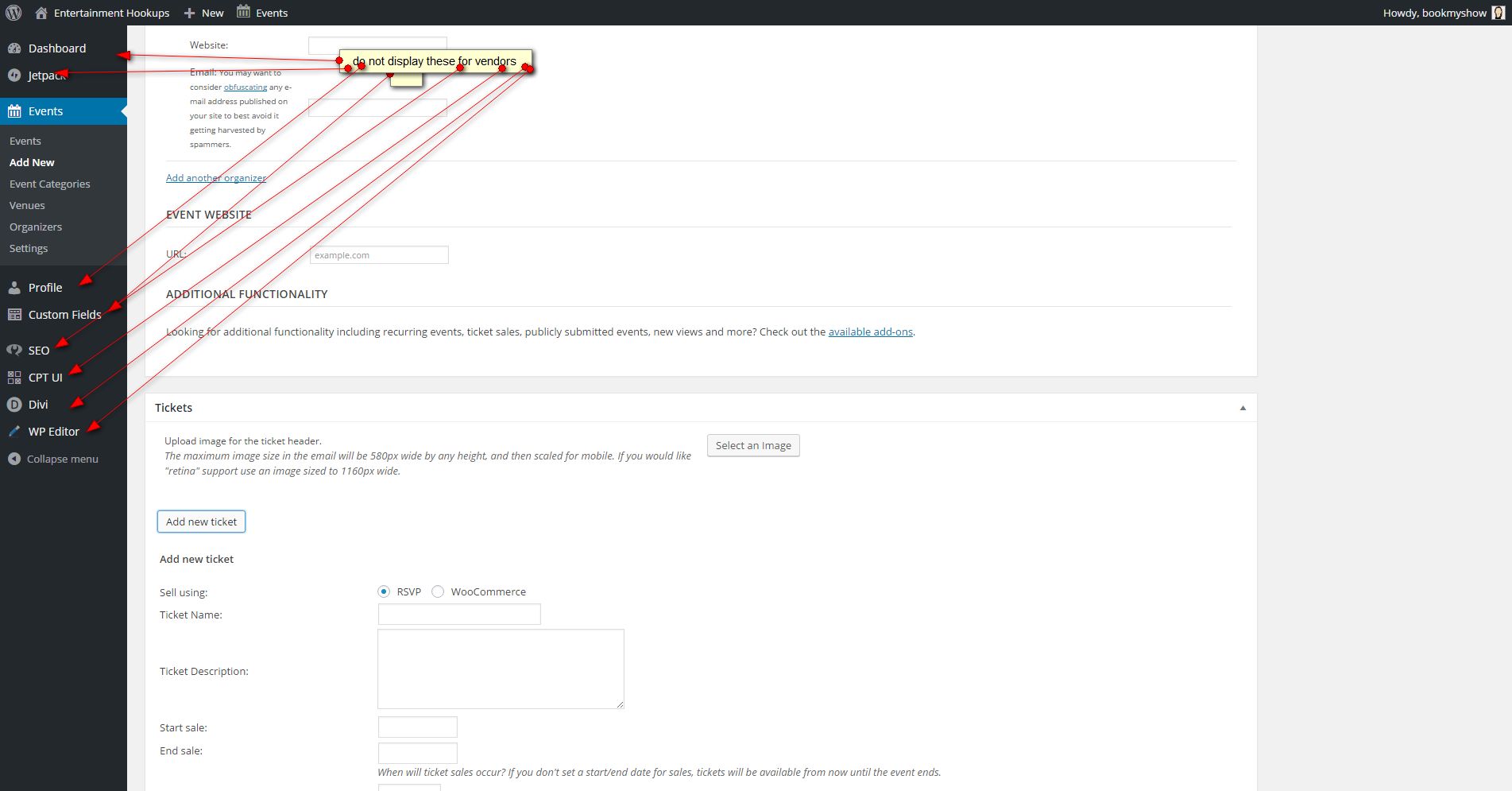Focus the End sale date field
Screen dimensions: 1512x791
click(x=418, y=753)
